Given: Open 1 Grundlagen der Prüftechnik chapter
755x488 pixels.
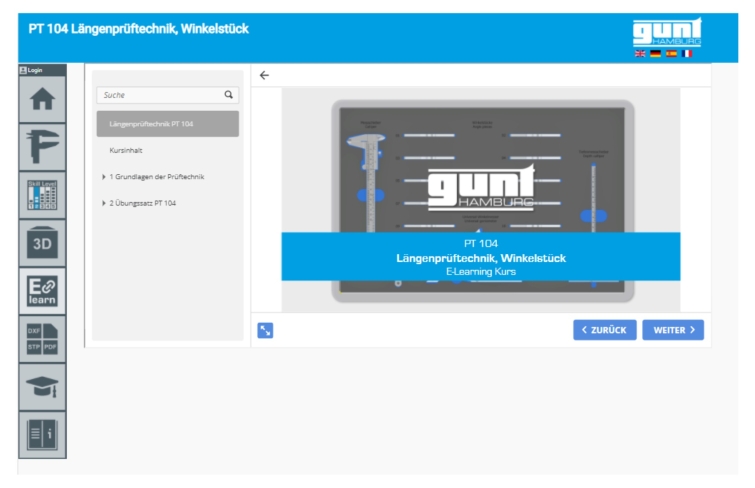Looking at the screenshot, I should [156, 177].
